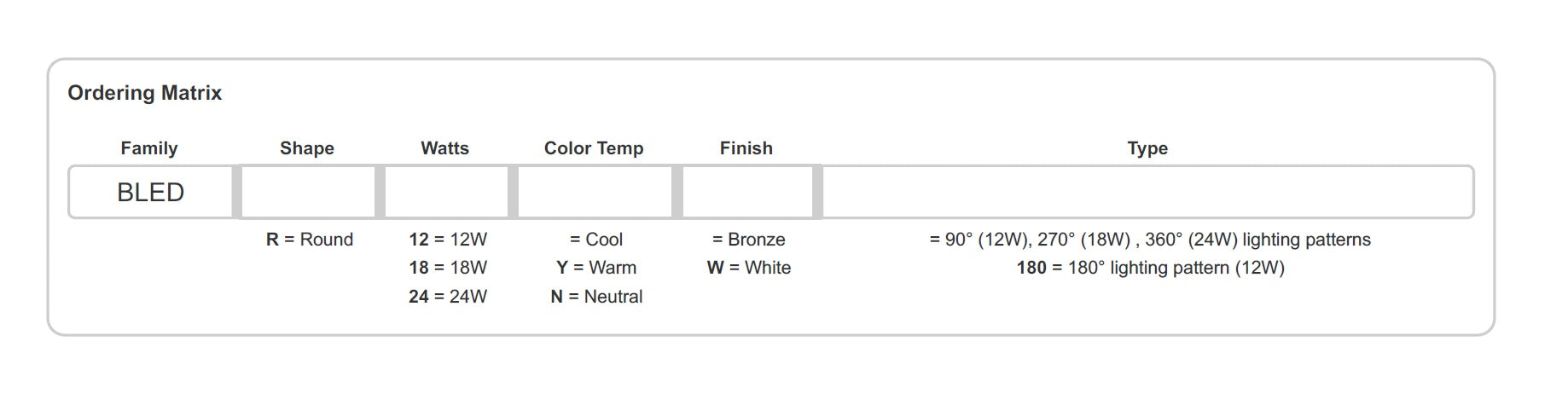Click the empty Finish field
The width and height of the screenshot is (1568, 399).
click(x=747, y=193)
